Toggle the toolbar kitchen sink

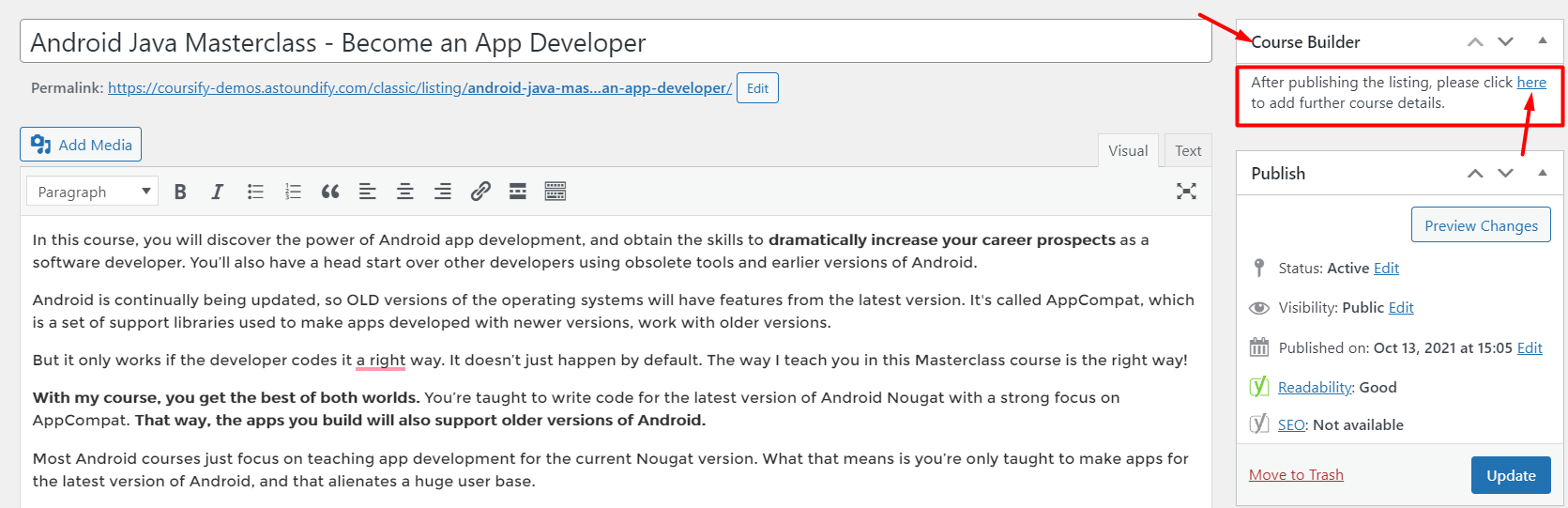point(556,192)
